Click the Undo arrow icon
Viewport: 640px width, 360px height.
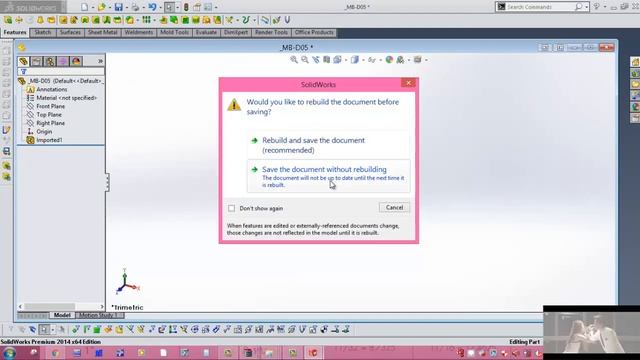click(152, 7)
